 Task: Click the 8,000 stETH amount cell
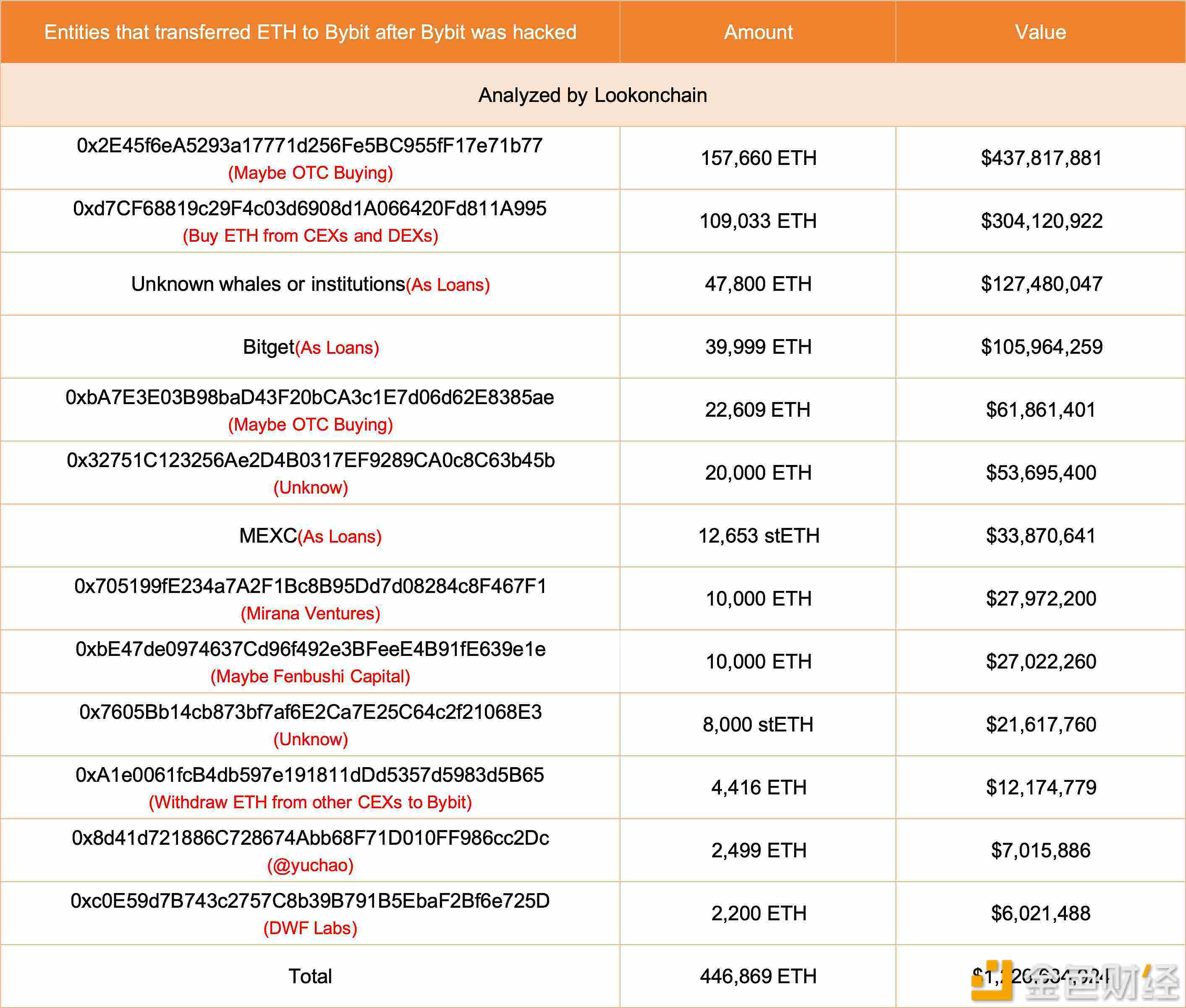tap(758, 724)
